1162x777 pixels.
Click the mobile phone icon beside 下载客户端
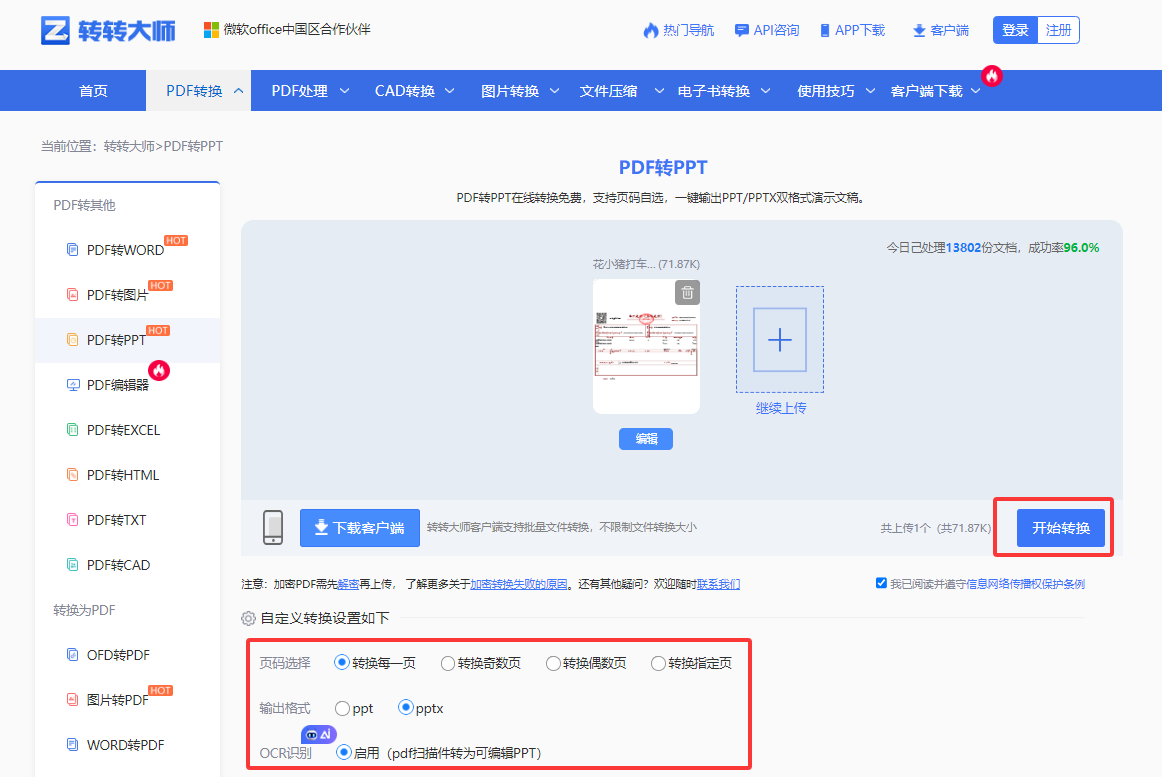pyautogui.click(x=273, y=527)
